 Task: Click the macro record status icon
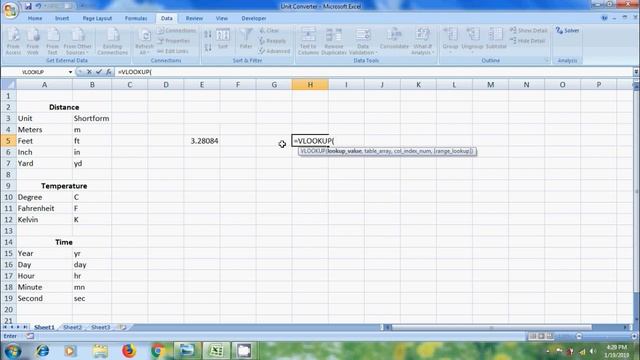(29, 336)
